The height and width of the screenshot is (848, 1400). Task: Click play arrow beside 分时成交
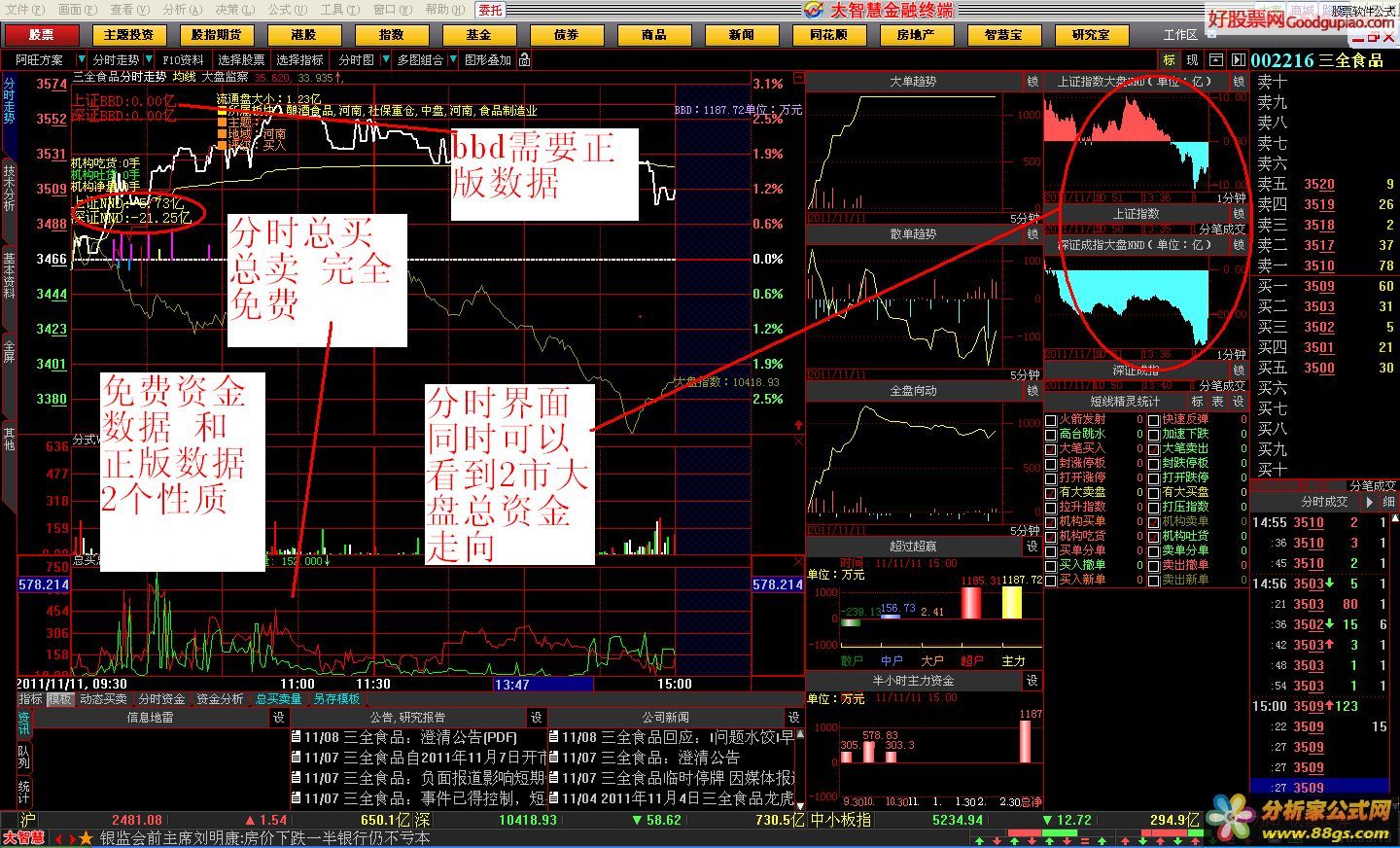[1371, 503]
